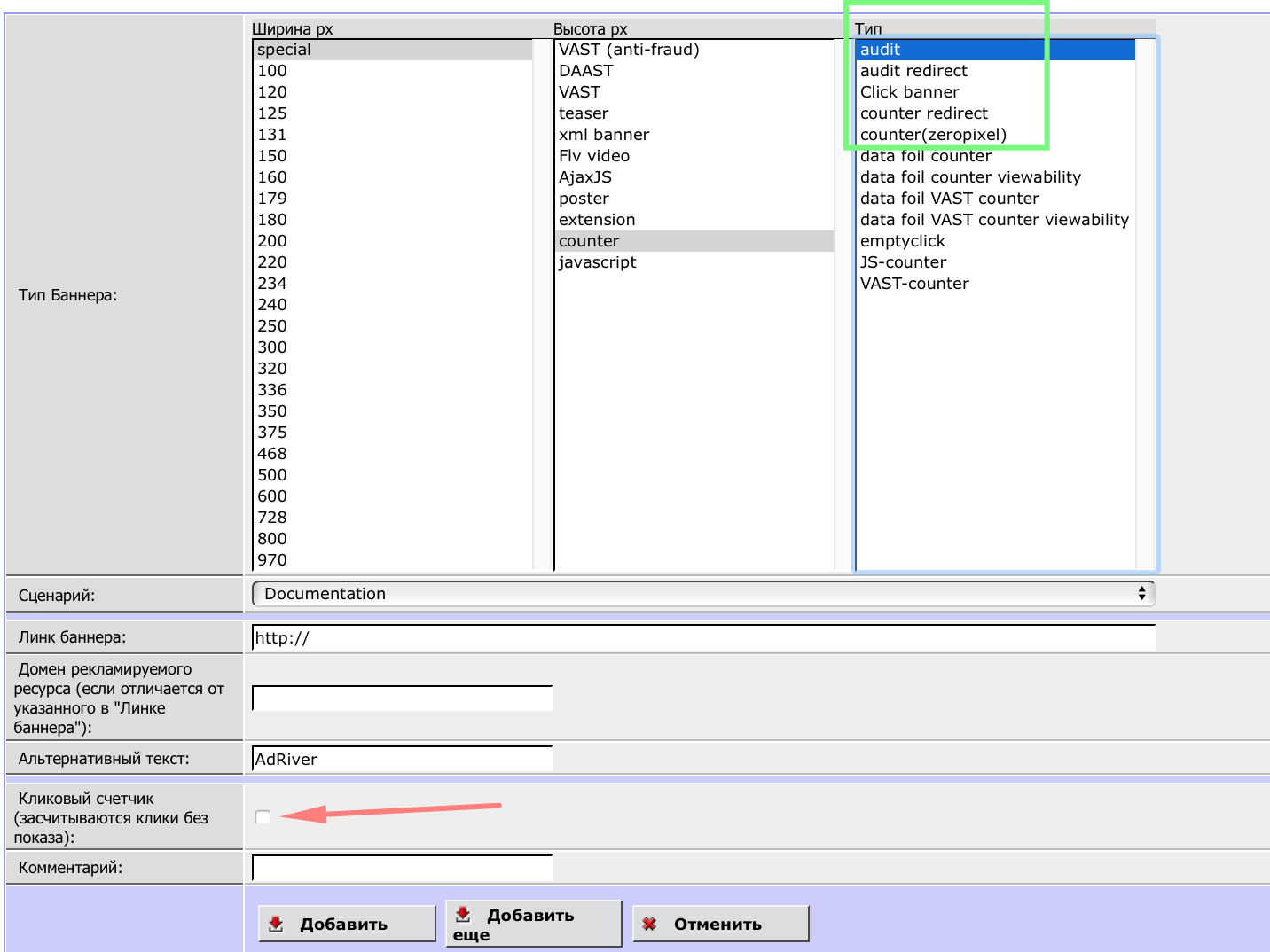Click the Альтернативный текст AdRiver field
Screen dimensions: 1270x952
click(x=403, y=759)
